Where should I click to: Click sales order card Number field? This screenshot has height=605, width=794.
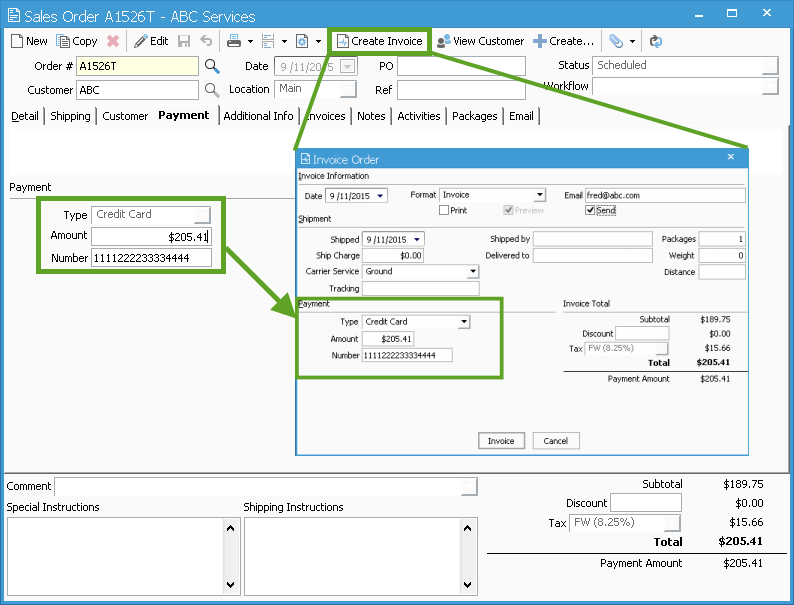151,258
